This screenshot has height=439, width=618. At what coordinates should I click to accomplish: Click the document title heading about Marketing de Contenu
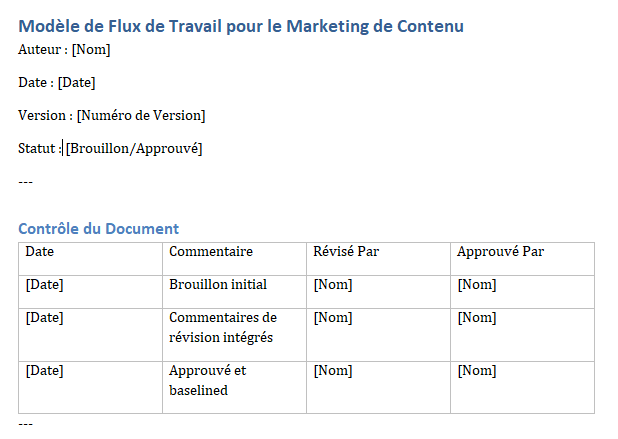[x=241, y=26]
